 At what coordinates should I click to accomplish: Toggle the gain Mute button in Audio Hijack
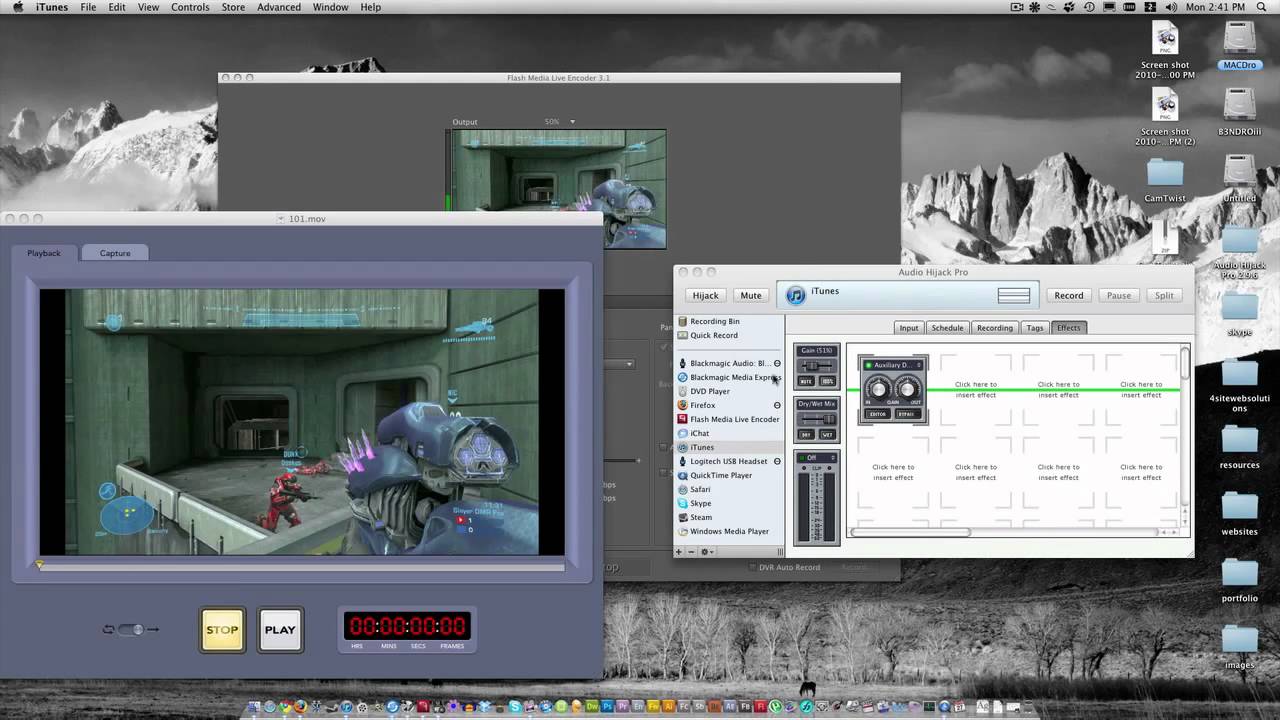pos(808,381)
